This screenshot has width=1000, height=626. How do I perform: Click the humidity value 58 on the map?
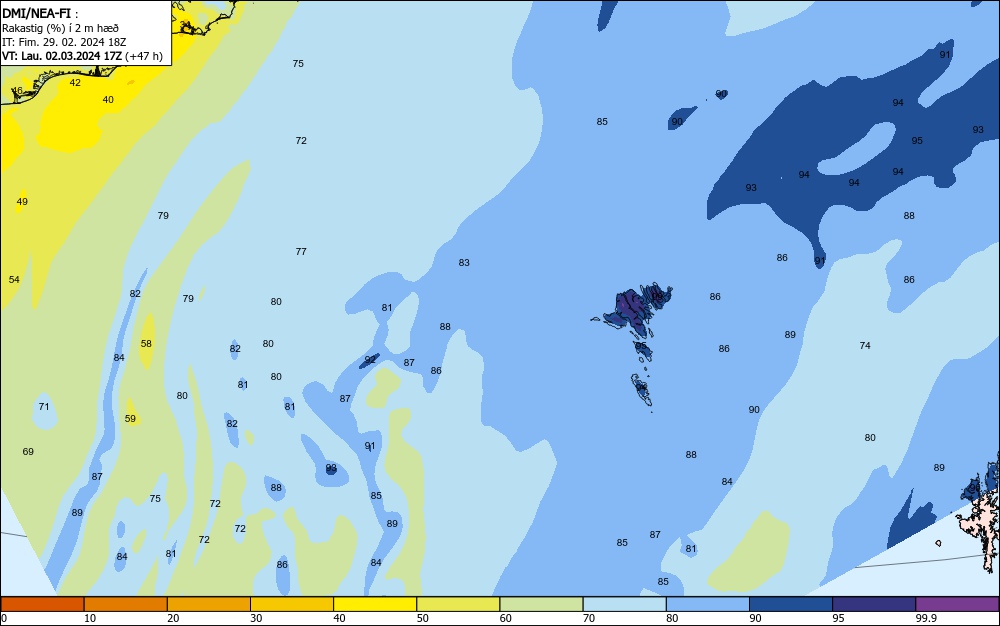[146, 344]
